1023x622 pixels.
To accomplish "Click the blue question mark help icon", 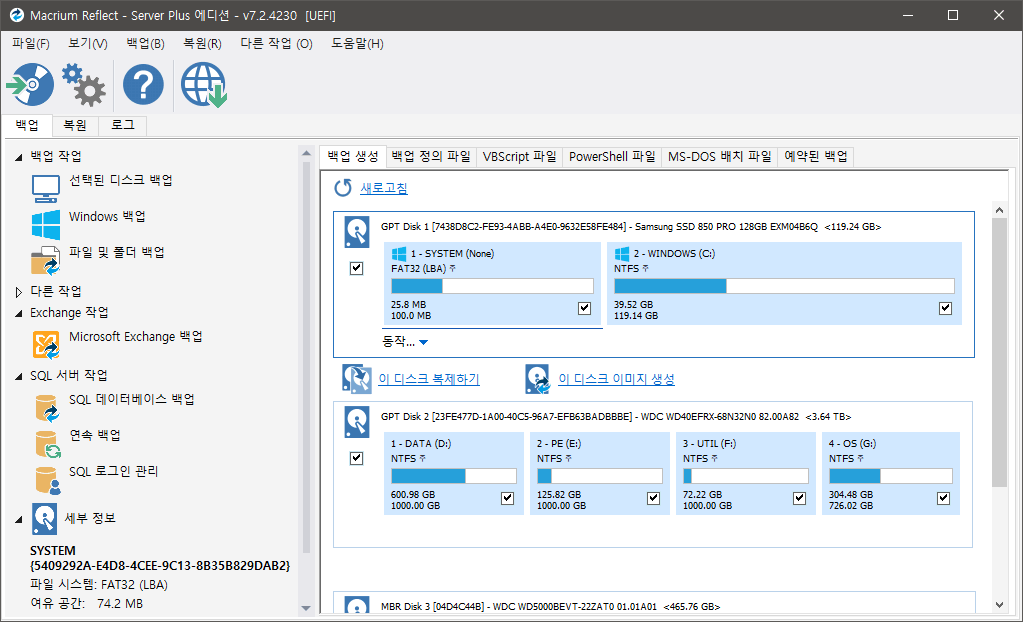I will click(x=144, y=84).
